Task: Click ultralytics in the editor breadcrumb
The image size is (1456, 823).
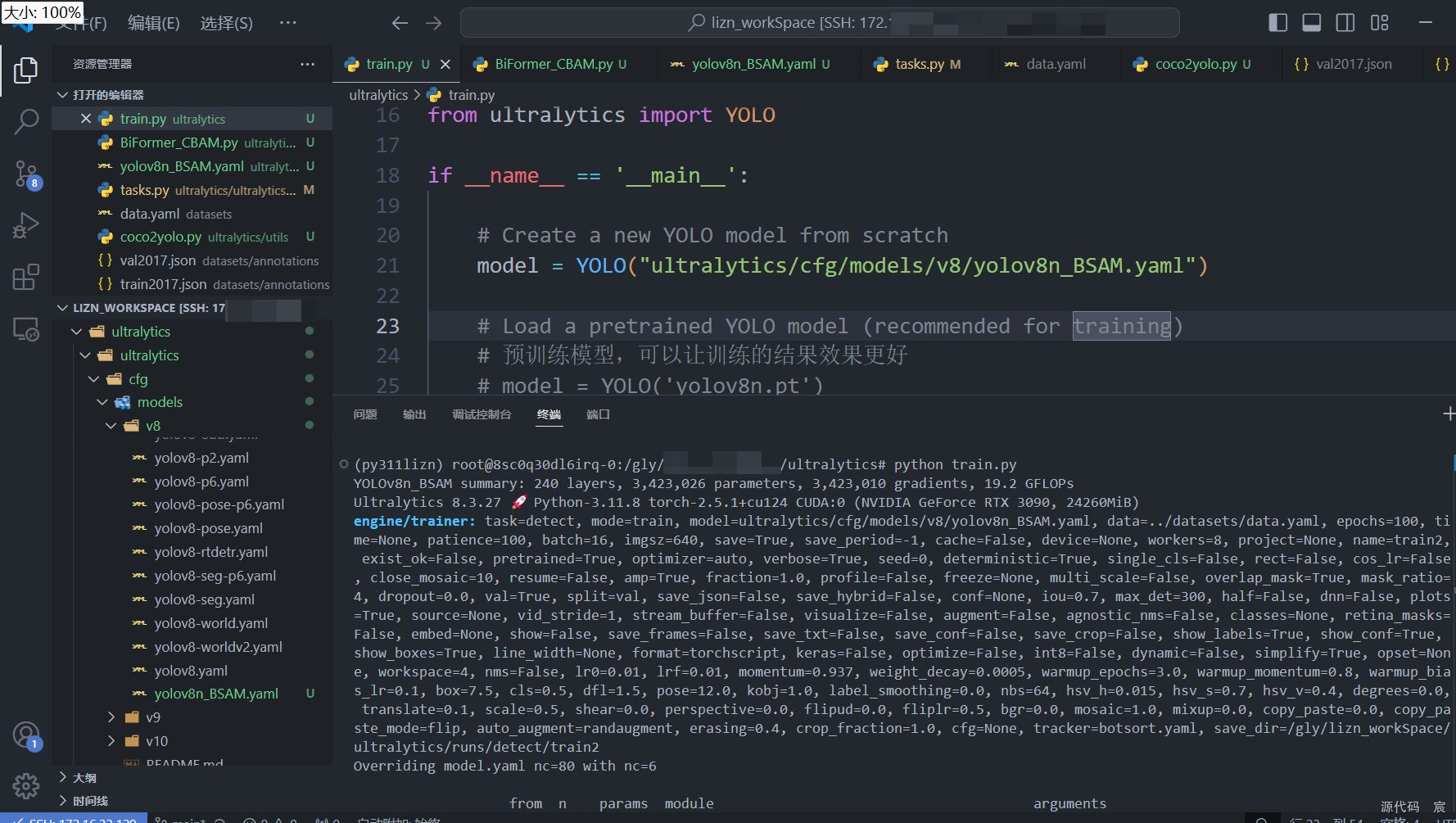Action: (378, 95)
